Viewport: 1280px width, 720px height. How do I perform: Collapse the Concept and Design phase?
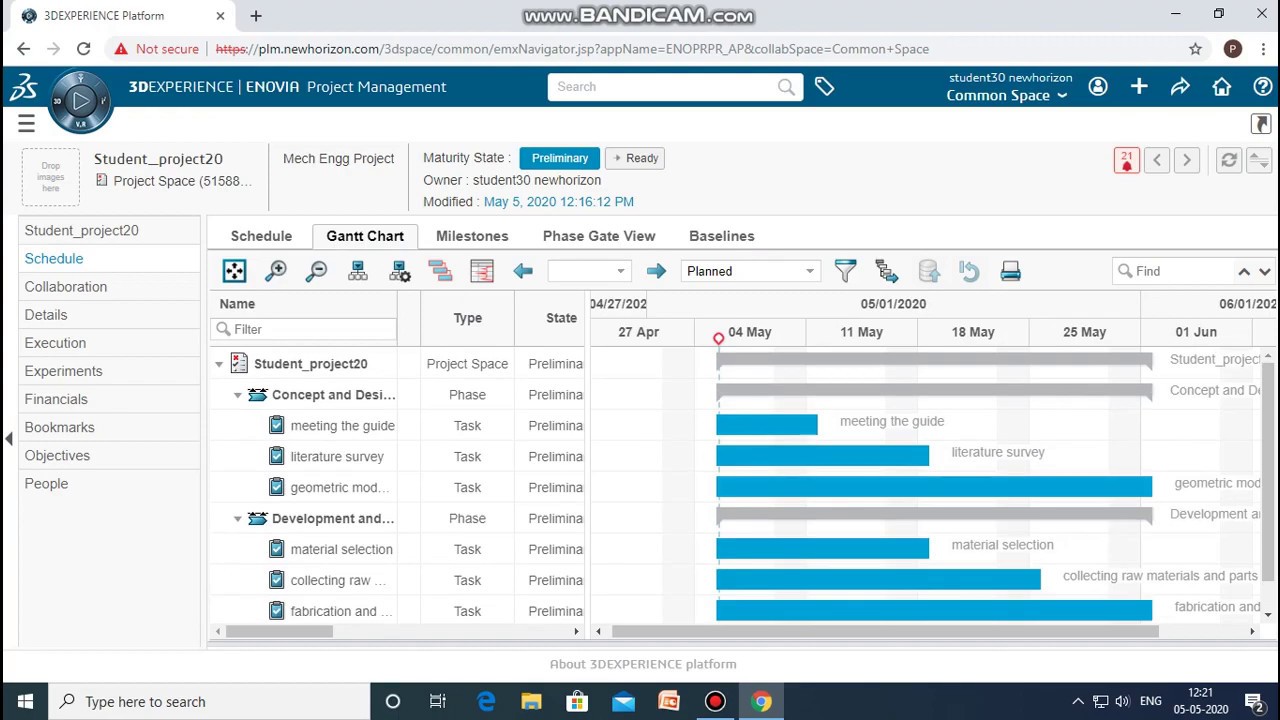coord(238,395)
